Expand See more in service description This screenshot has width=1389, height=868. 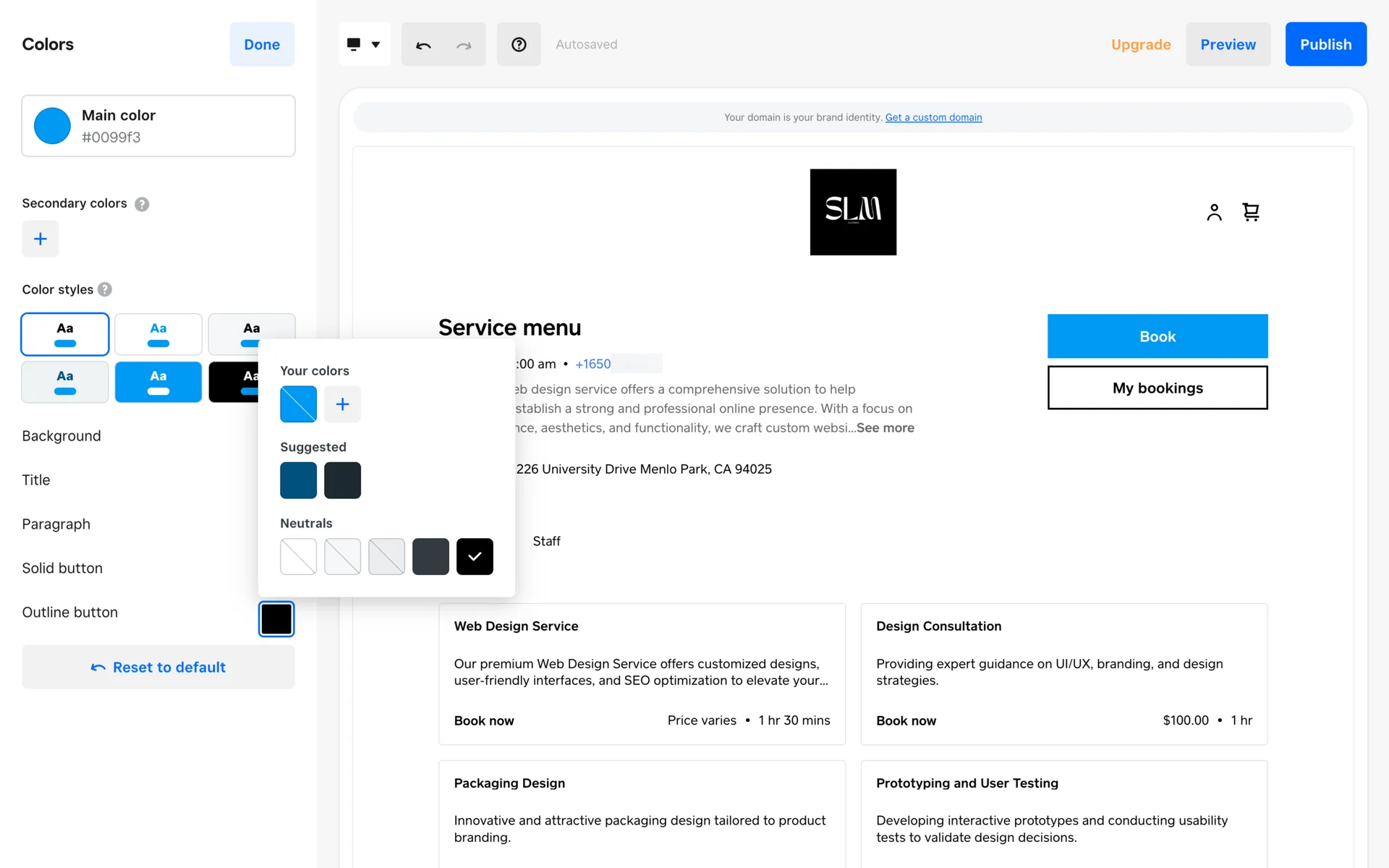coord(885,427)
